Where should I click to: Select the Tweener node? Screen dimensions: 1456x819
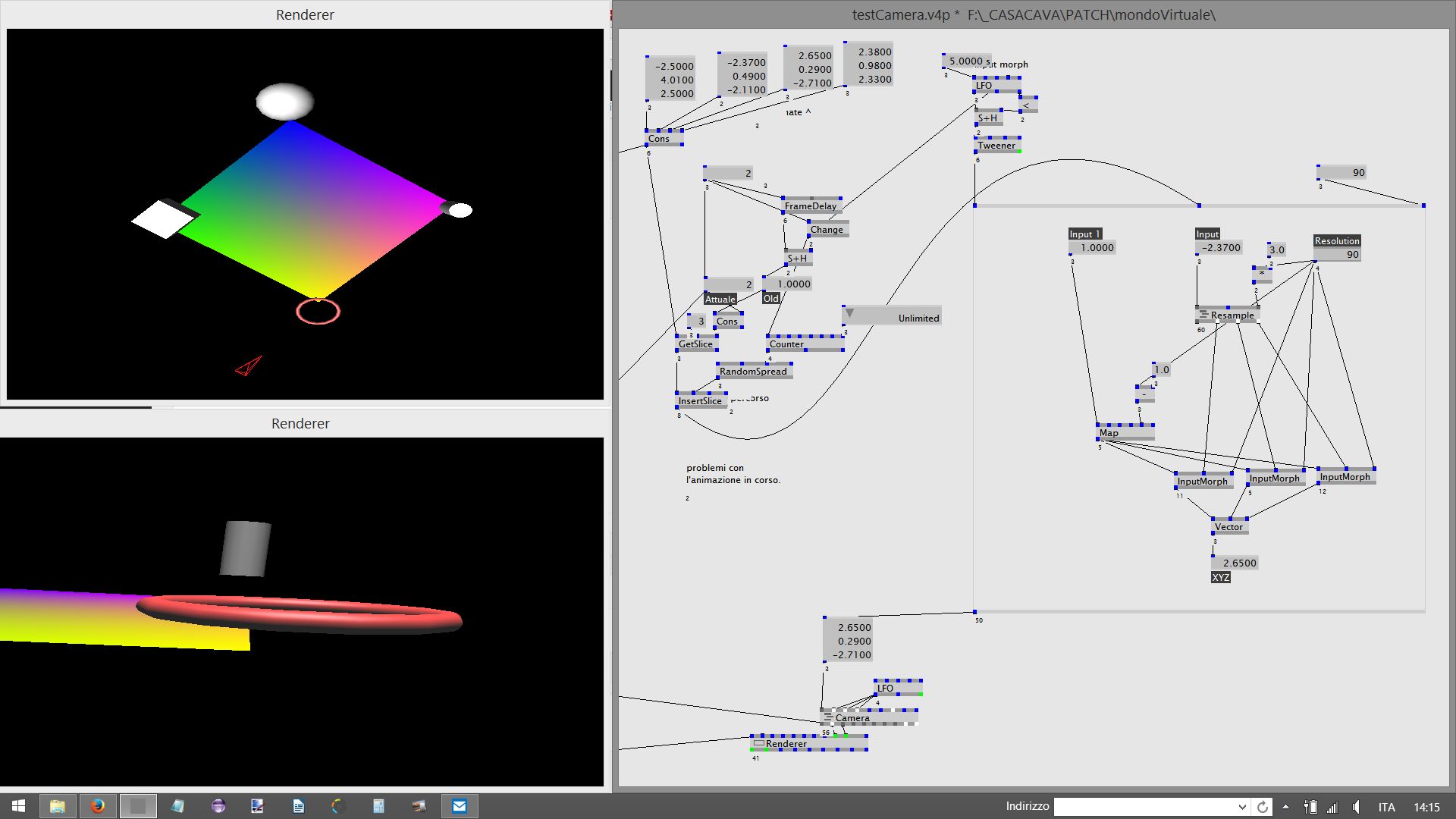[x=996, y=146]
